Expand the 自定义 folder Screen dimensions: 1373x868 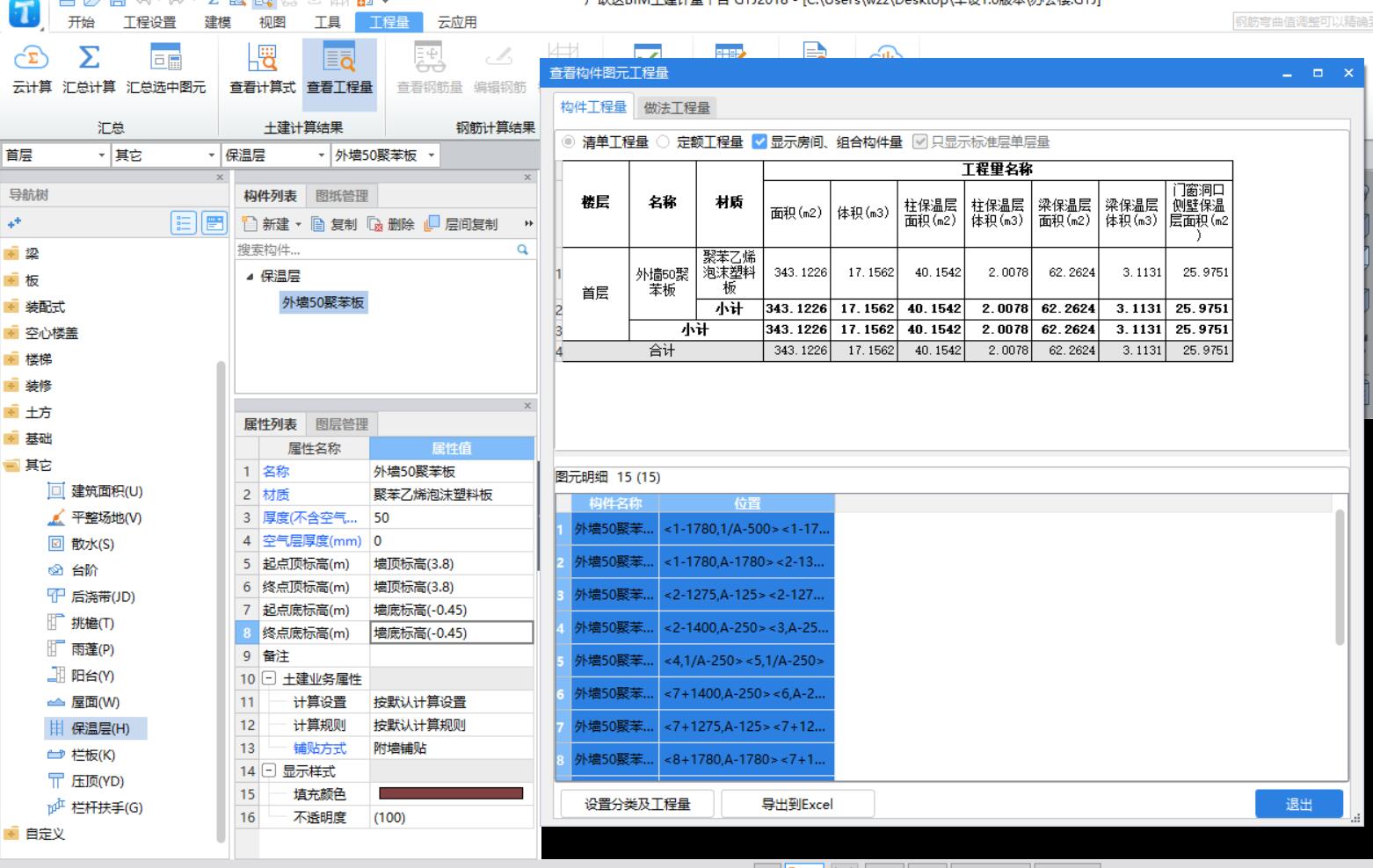[x=11, y=834]
